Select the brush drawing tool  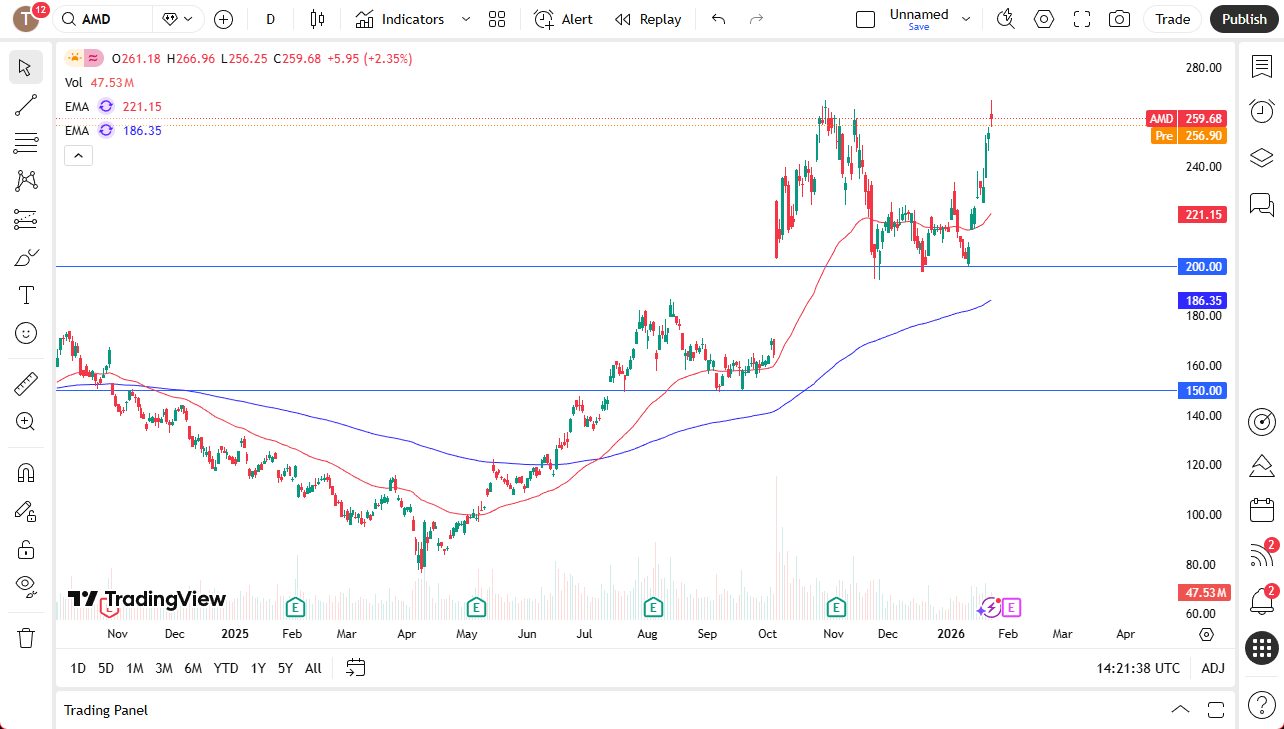tap(26, 257)
